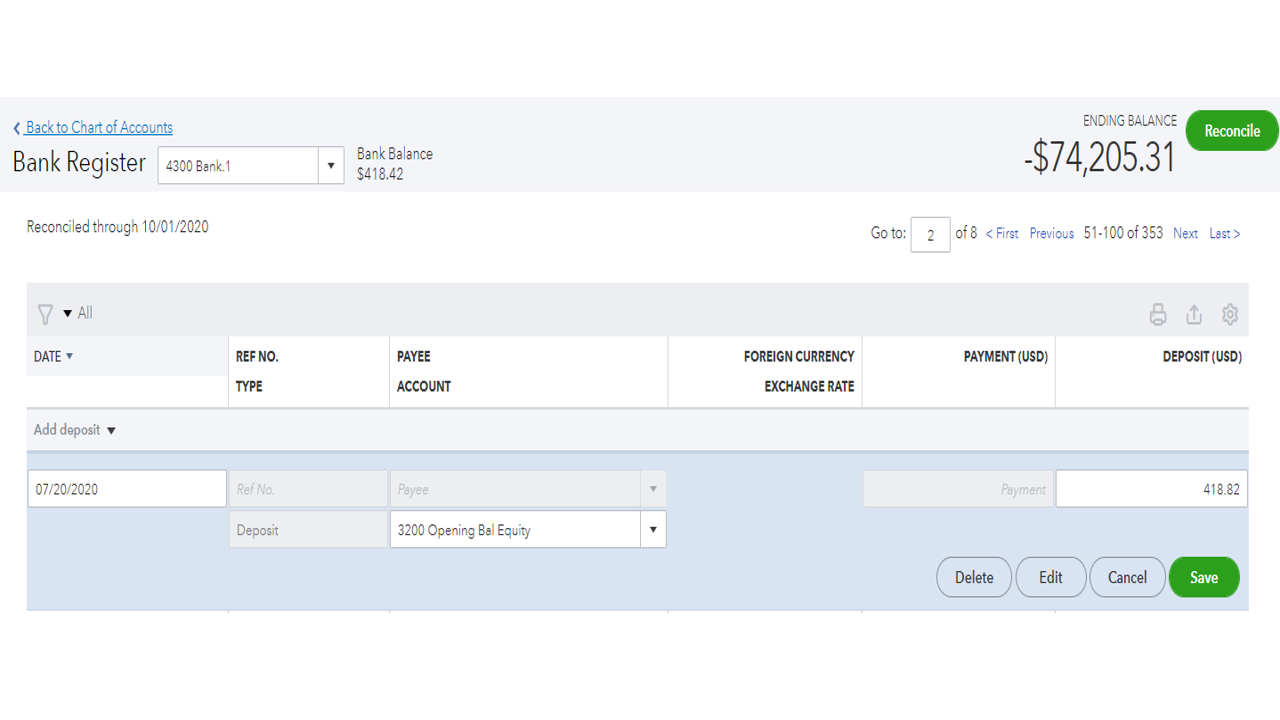Cancel the deposit entry
This screenshot has width=1280, height=720.
click(1127, 577)
